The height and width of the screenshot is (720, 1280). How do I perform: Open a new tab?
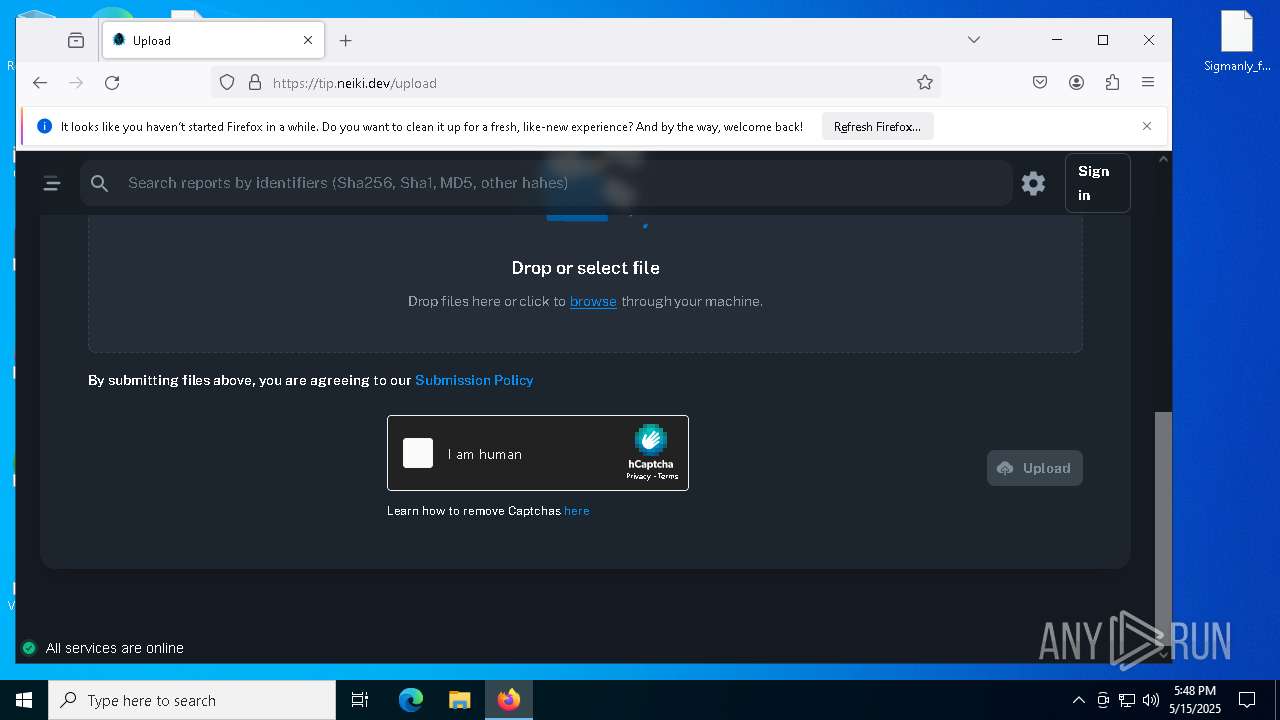point(346,40)
